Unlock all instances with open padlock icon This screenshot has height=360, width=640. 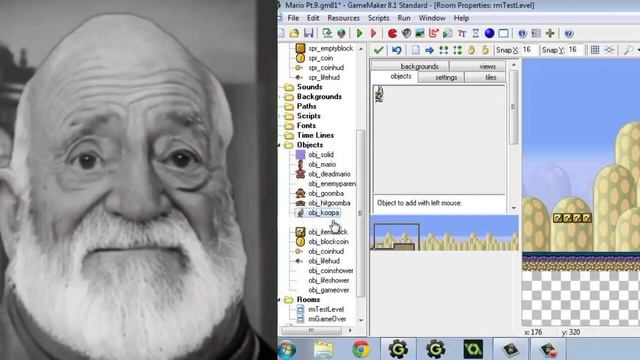485,50
